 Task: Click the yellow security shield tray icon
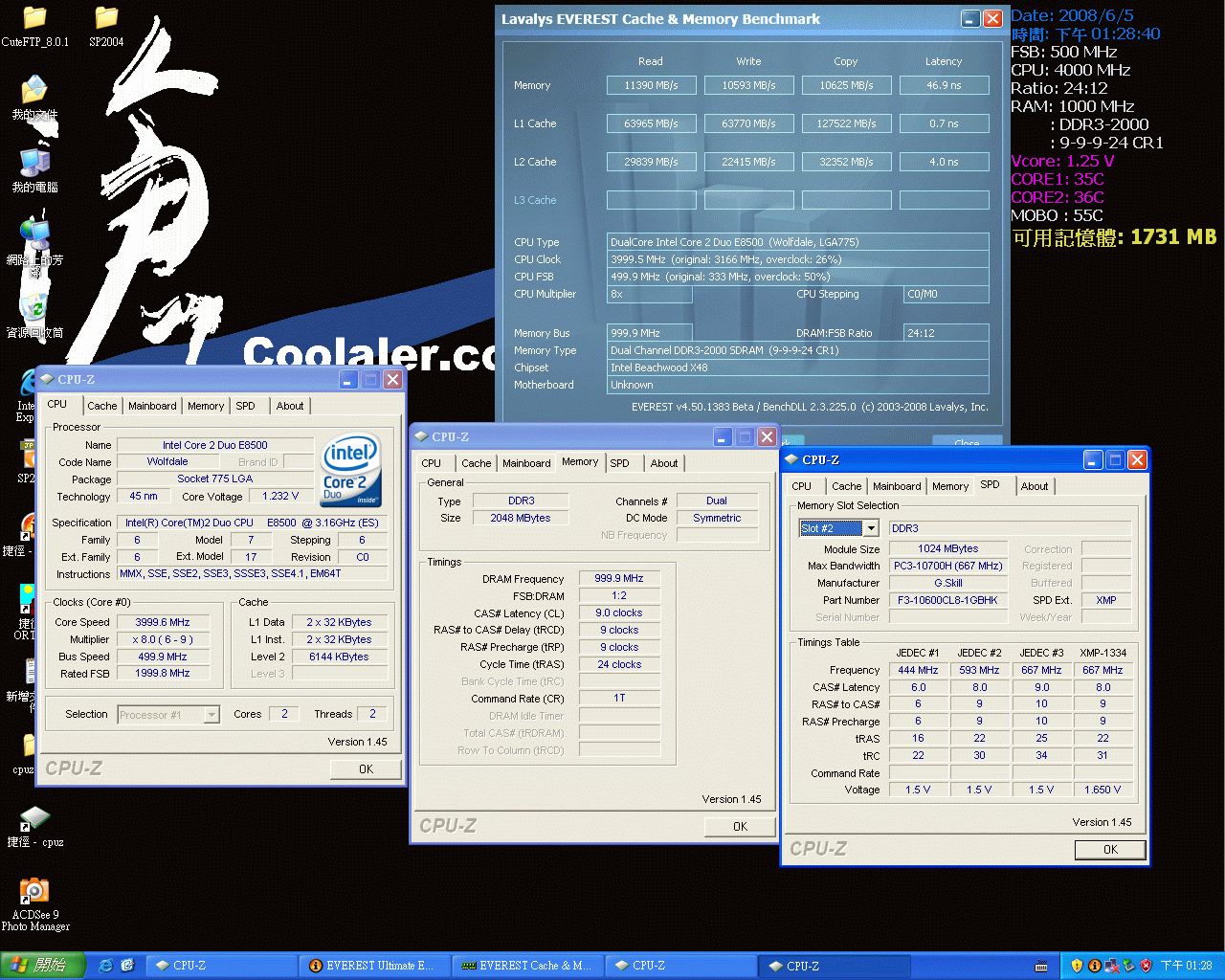[x=1077, y=966]
